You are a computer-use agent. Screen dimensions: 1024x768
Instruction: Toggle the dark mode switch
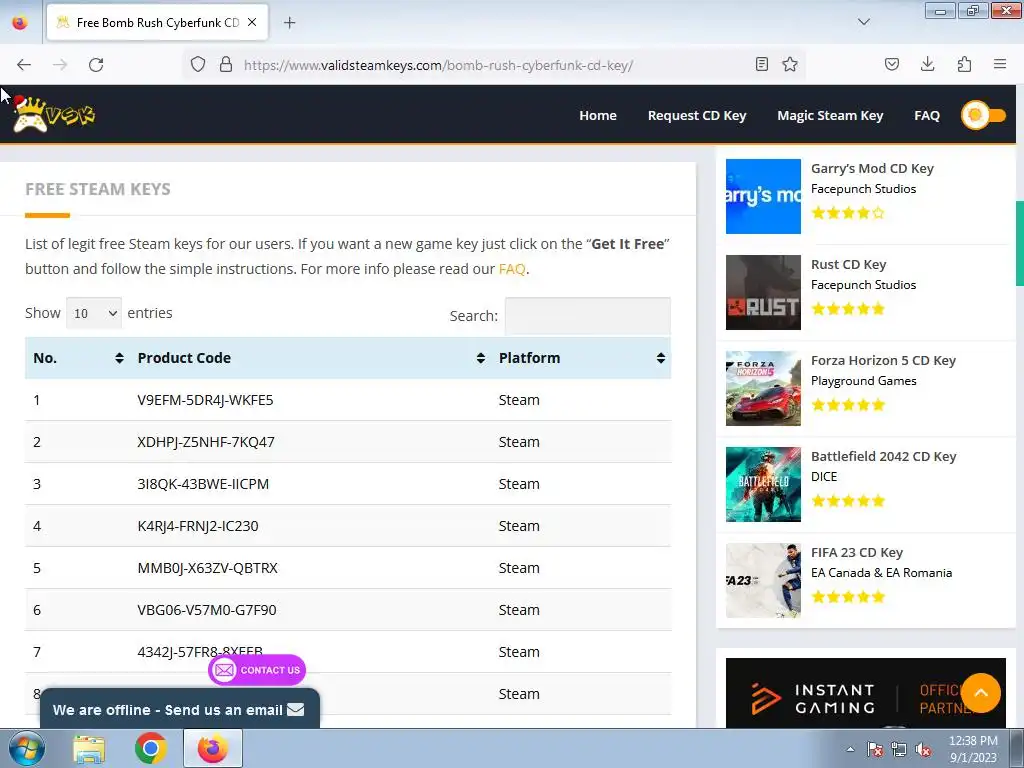coord(984,116)
